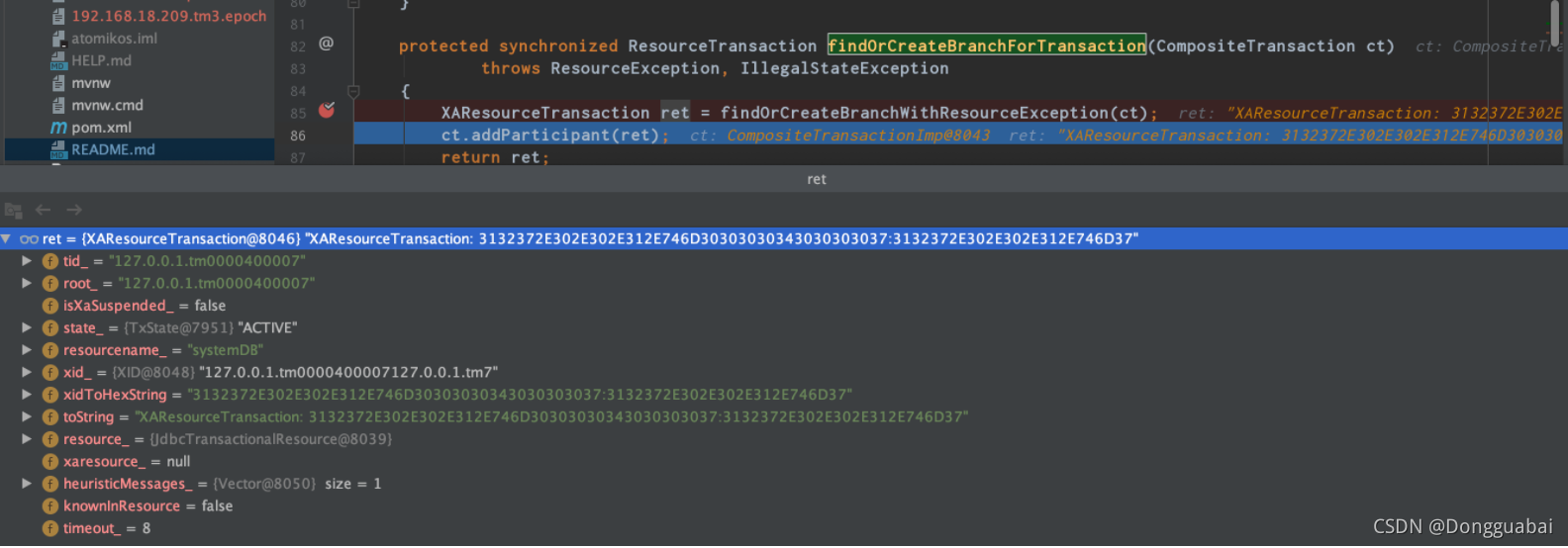Click the back arrow in ret popup
This screenshot has width=1568, height=548.
[x=43, y=210]
